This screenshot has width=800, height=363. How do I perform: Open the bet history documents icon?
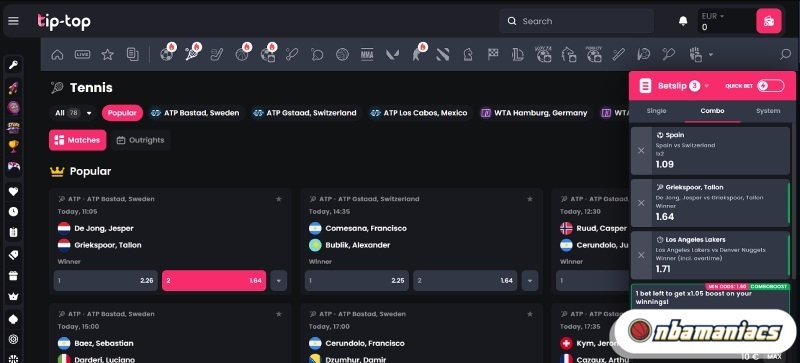click(132, 55)
